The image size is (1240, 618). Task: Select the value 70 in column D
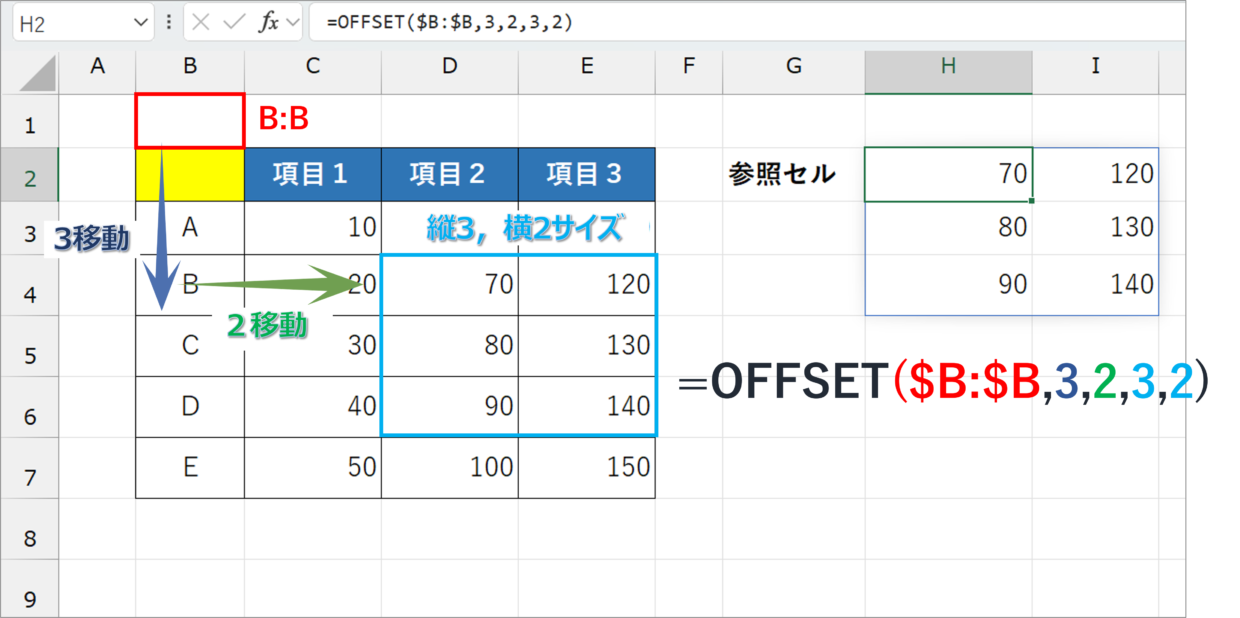[450, 286]
